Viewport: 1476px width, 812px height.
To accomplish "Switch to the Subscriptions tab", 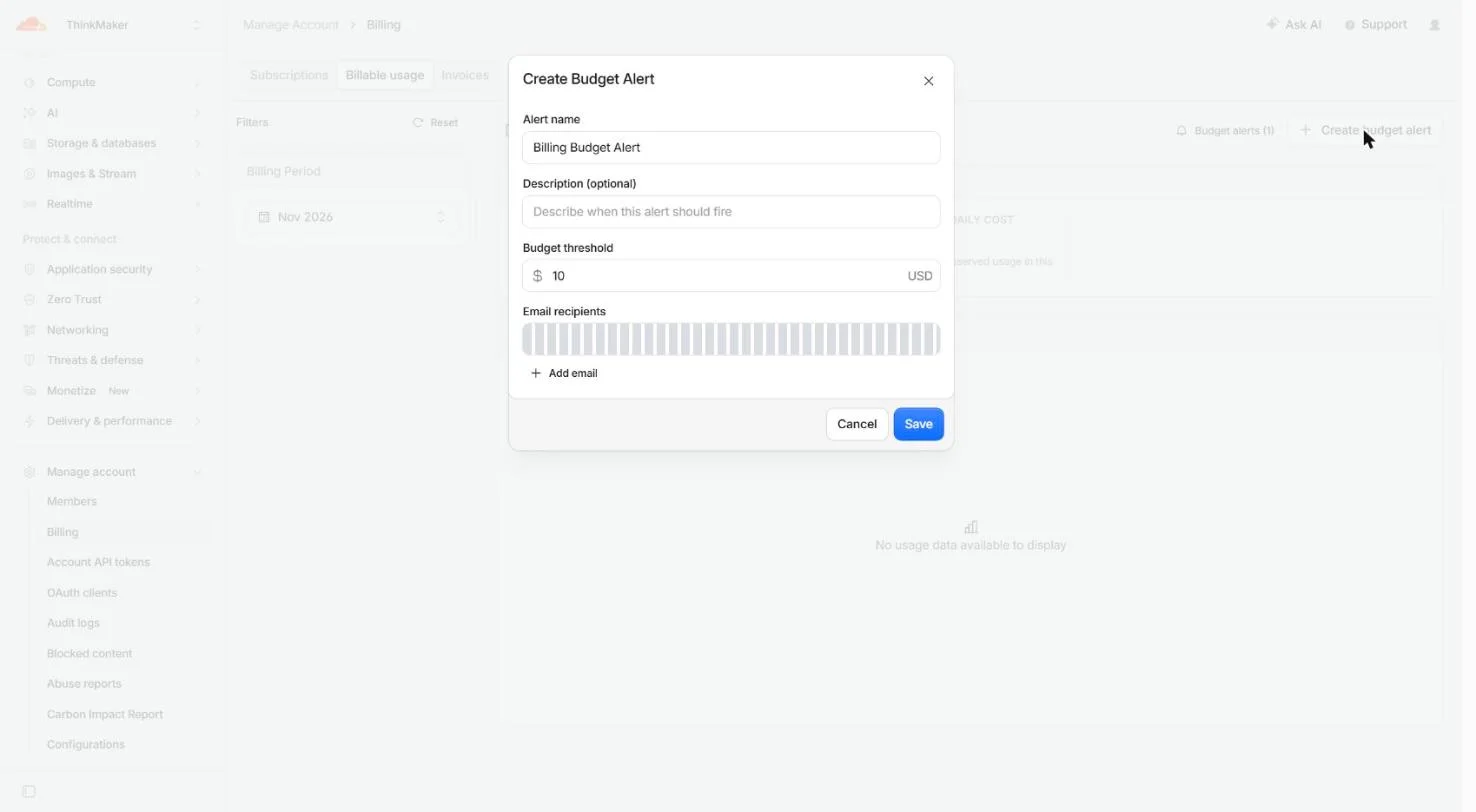I will pos(289,75).
